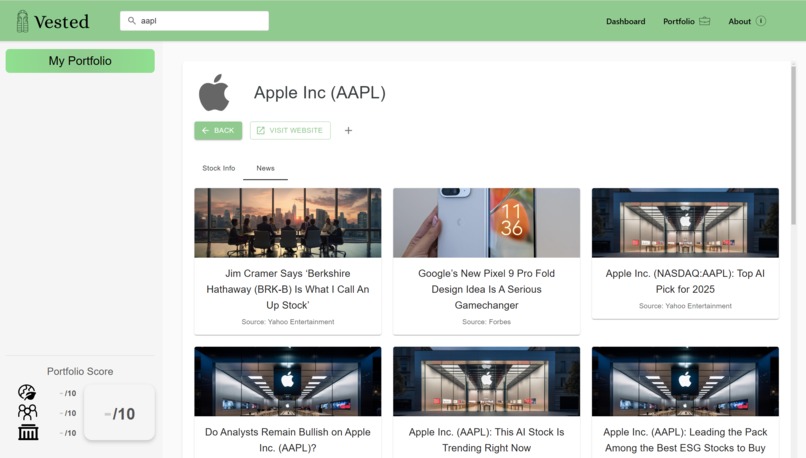Open the About menu item
Viewport: 806px width, 458px height.
click(739, 21)
